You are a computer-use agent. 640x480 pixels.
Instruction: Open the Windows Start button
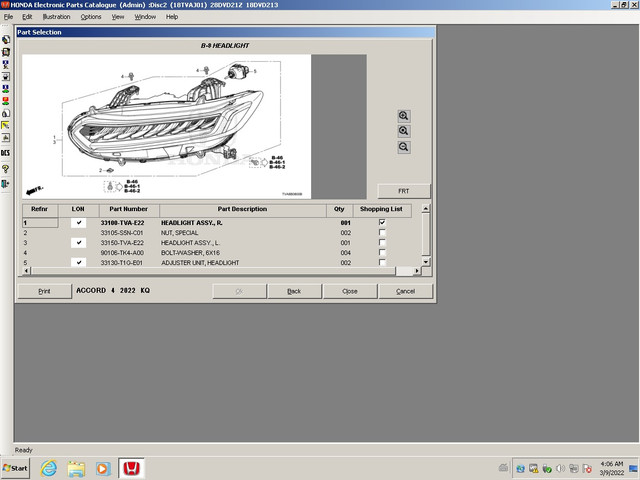[16, 468]
